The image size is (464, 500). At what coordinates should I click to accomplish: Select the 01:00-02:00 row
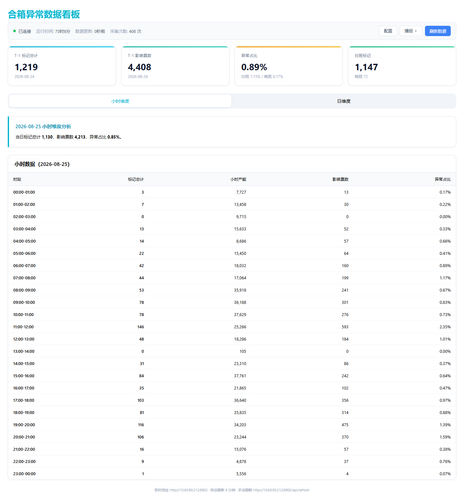pyautogui.click(x=232, y=204)
